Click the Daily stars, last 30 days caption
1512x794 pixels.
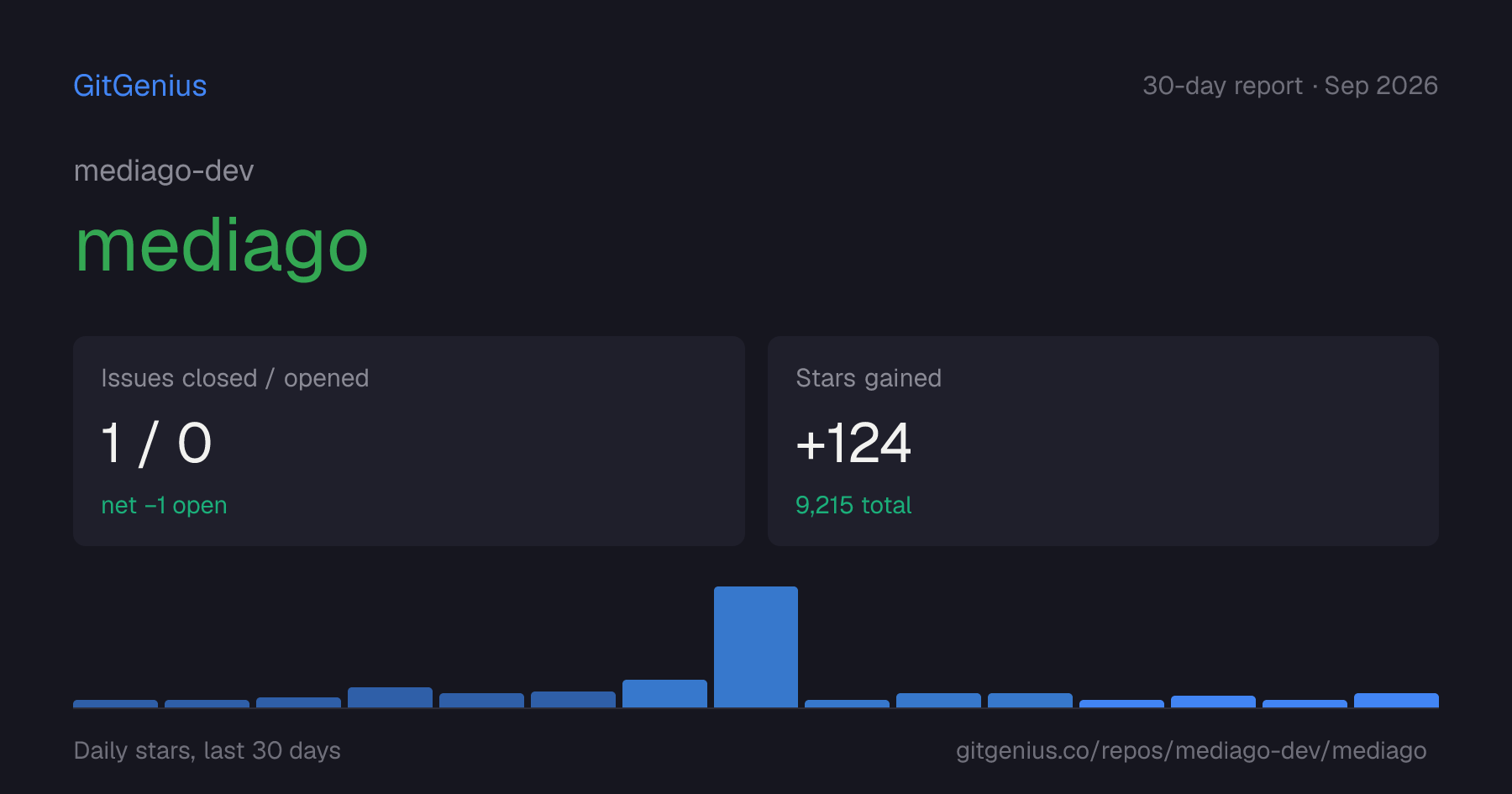[207, 750]
